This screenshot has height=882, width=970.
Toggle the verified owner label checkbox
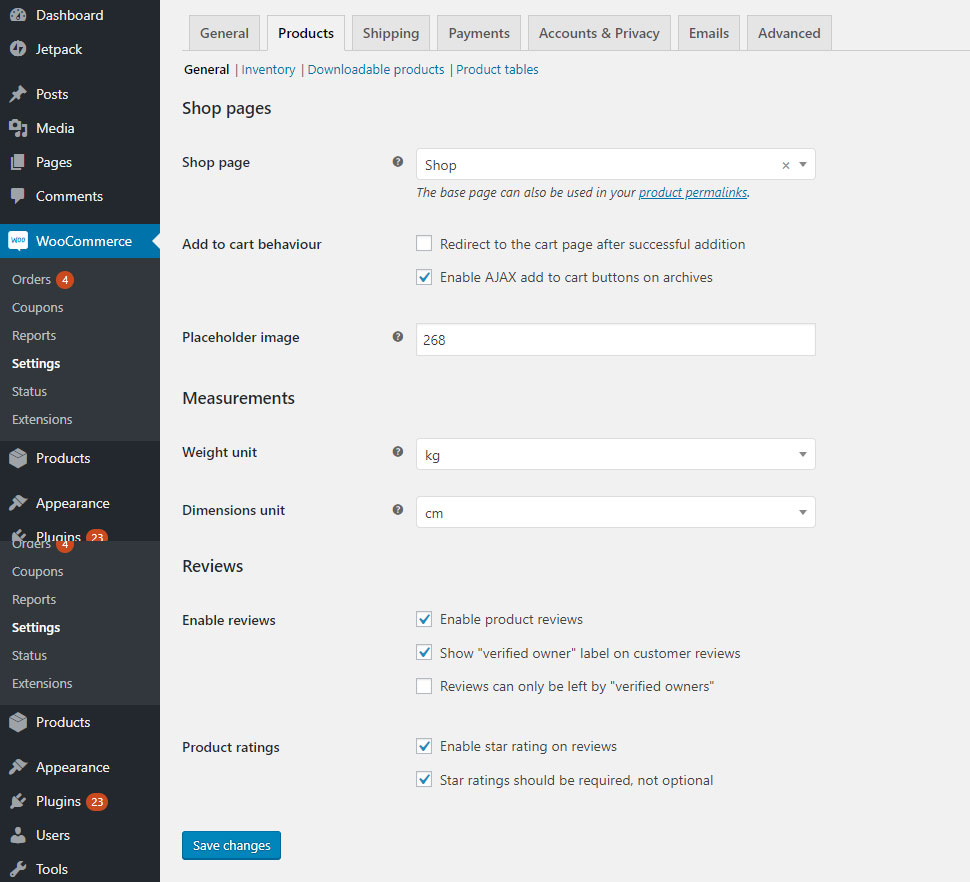tap(424, 652)
